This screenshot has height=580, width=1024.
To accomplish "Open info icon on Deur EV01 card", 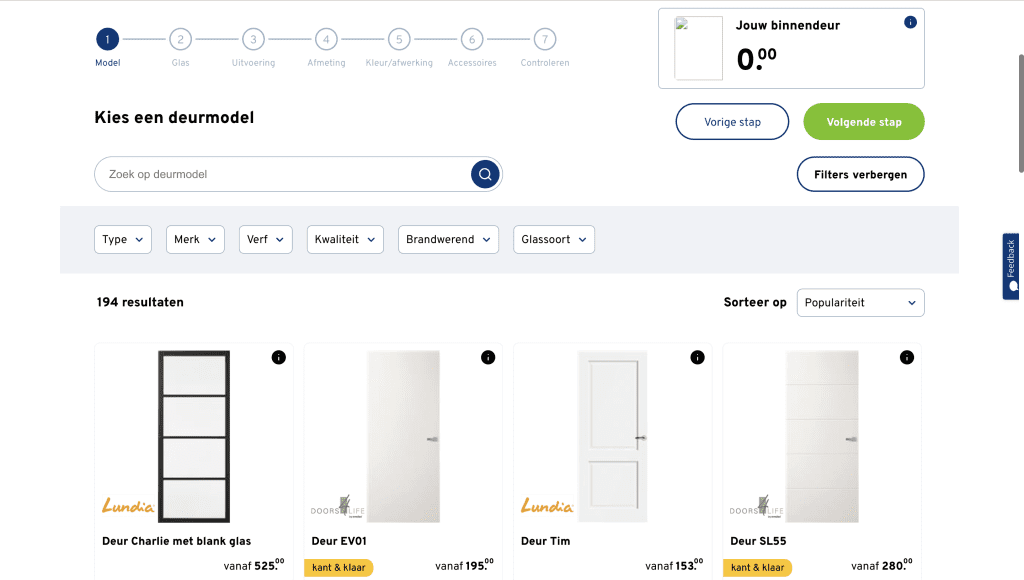I will click(x=488, y=357).
